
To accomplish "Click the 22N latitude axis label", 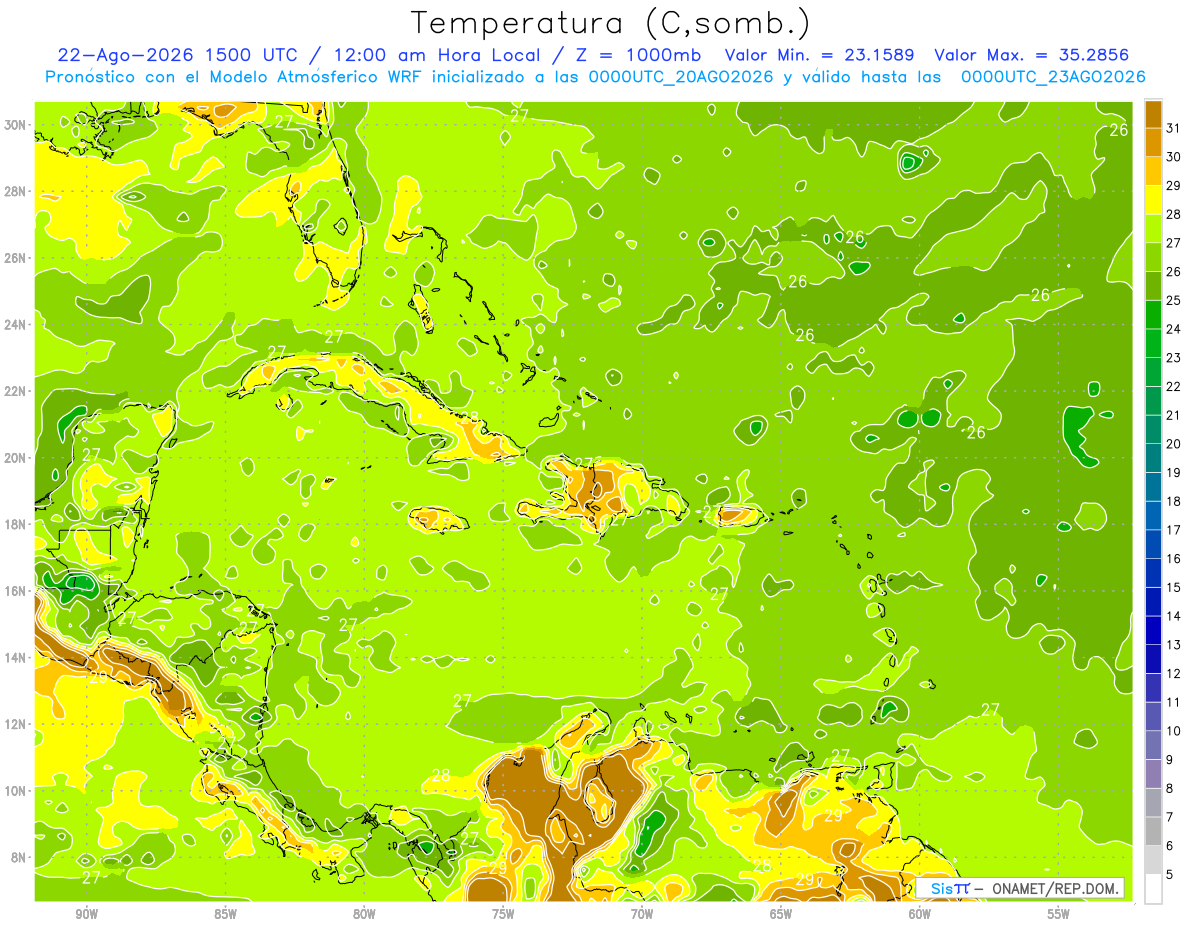I will coord(16,391).
